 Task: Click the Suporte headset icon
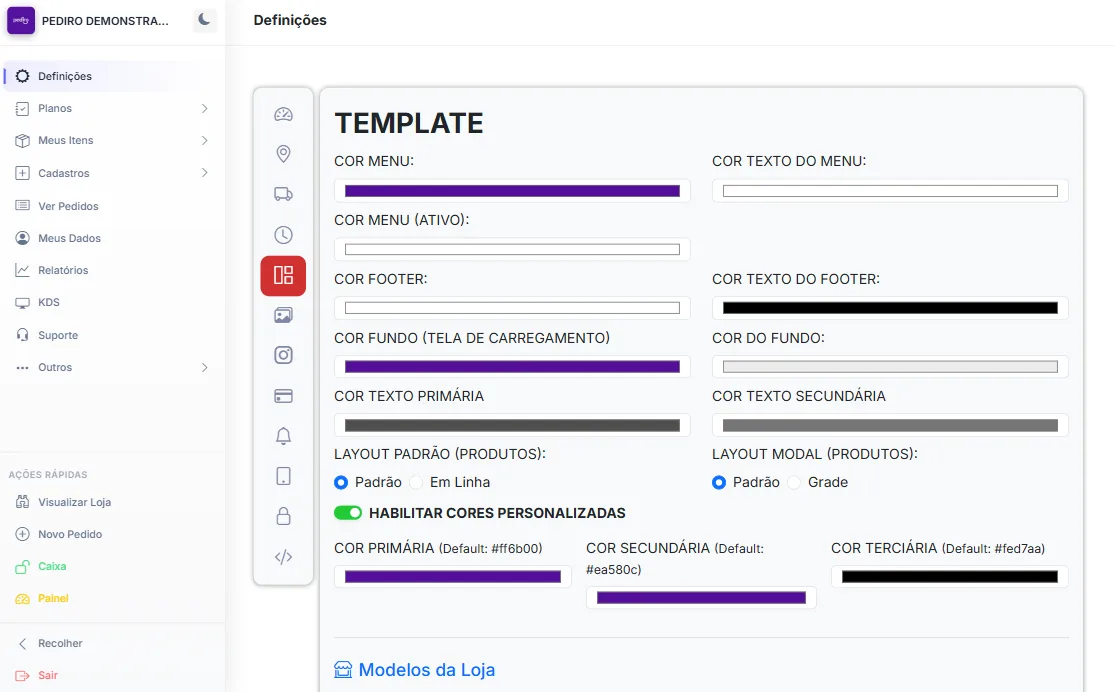tap(23, 335)
